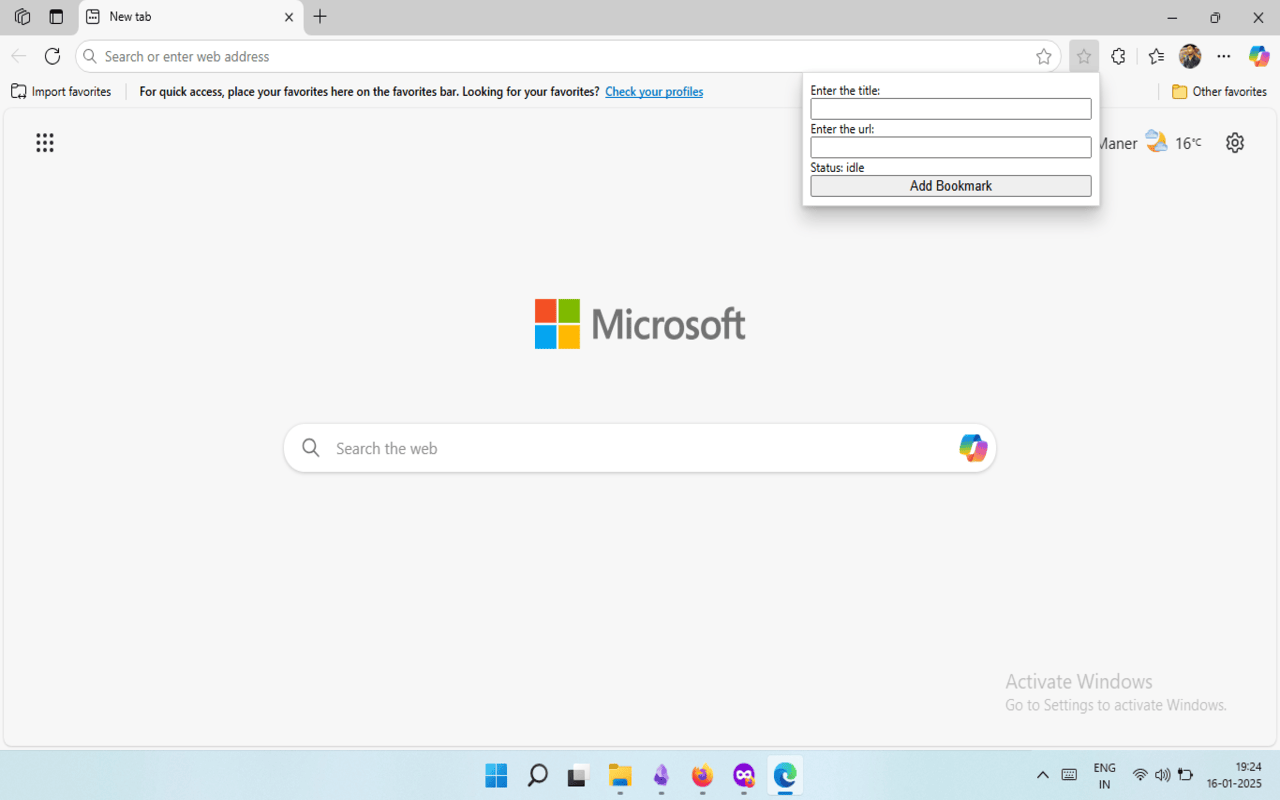Minimize the browser window
The image size is (1280, 800).
click(x=1172, y=17)
